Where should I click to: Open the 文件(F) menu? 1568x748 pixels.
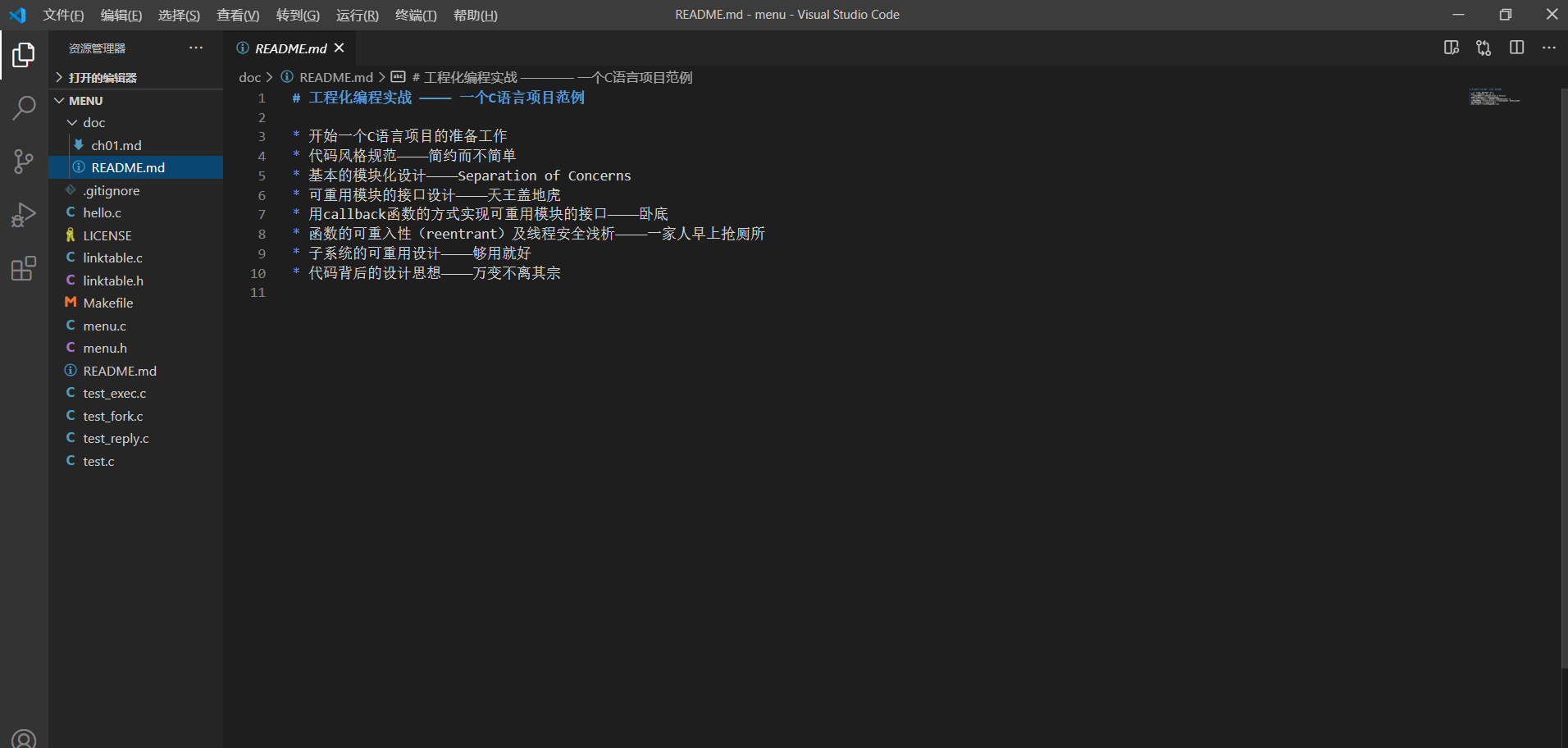click(x=63, y=15)
